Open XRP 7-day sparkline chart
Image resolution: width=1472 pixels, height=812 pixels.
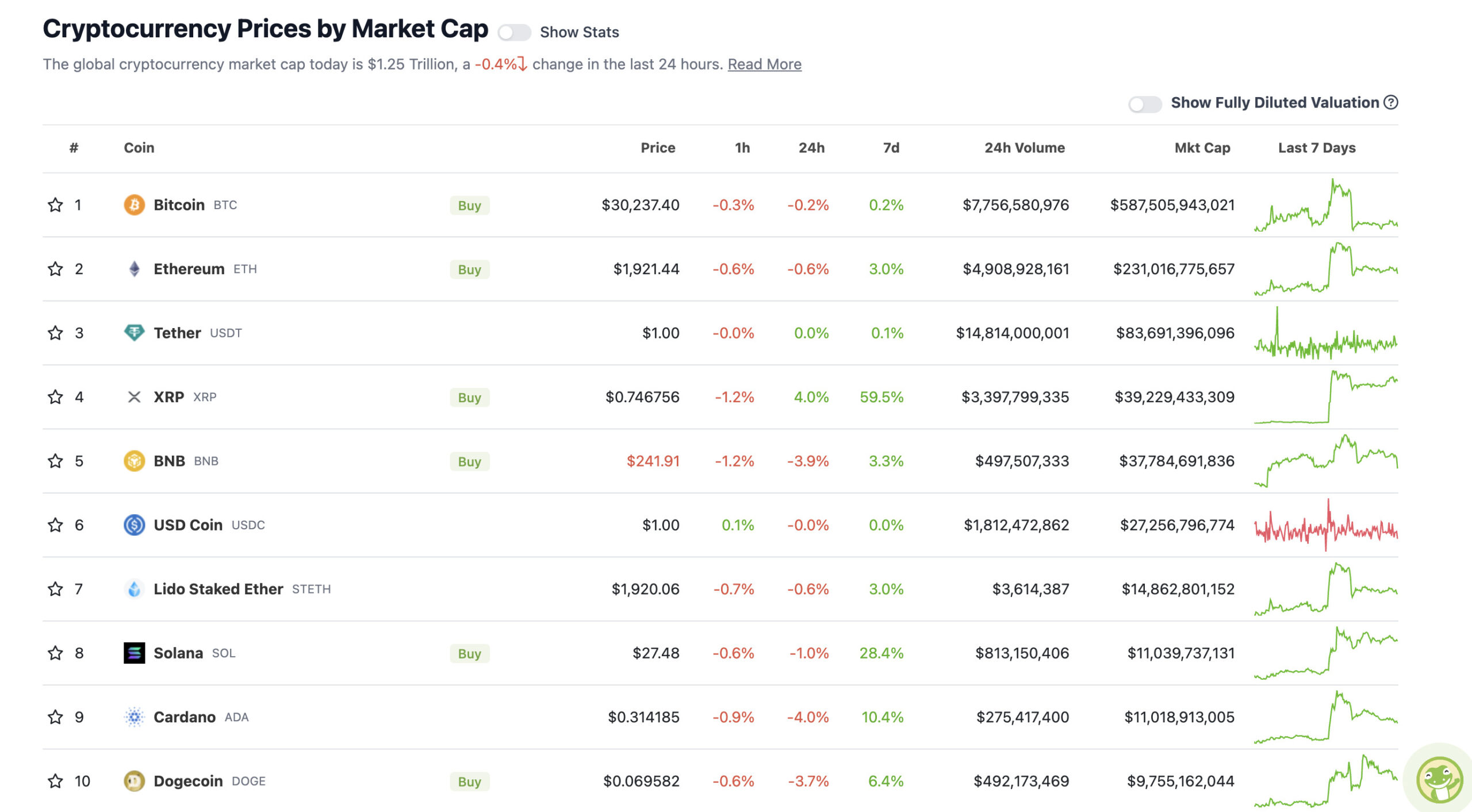1326,397
